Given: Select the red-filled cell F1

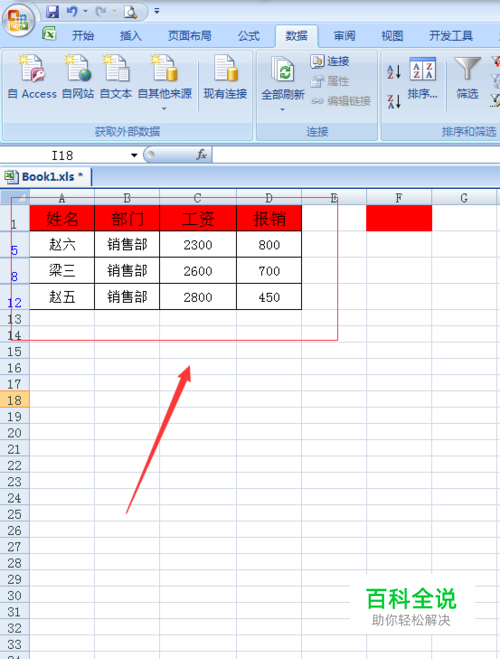Looking at the screenshot, I should [x=399, y=218].
